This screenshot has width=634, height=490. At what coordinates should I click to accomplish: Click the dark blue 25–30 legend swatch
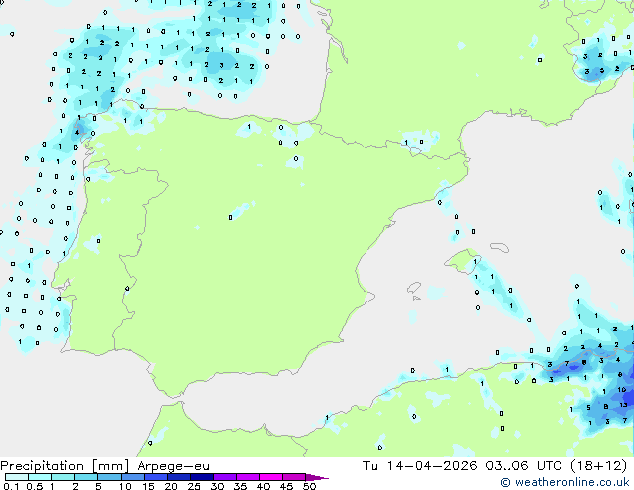tap(202, 477)
